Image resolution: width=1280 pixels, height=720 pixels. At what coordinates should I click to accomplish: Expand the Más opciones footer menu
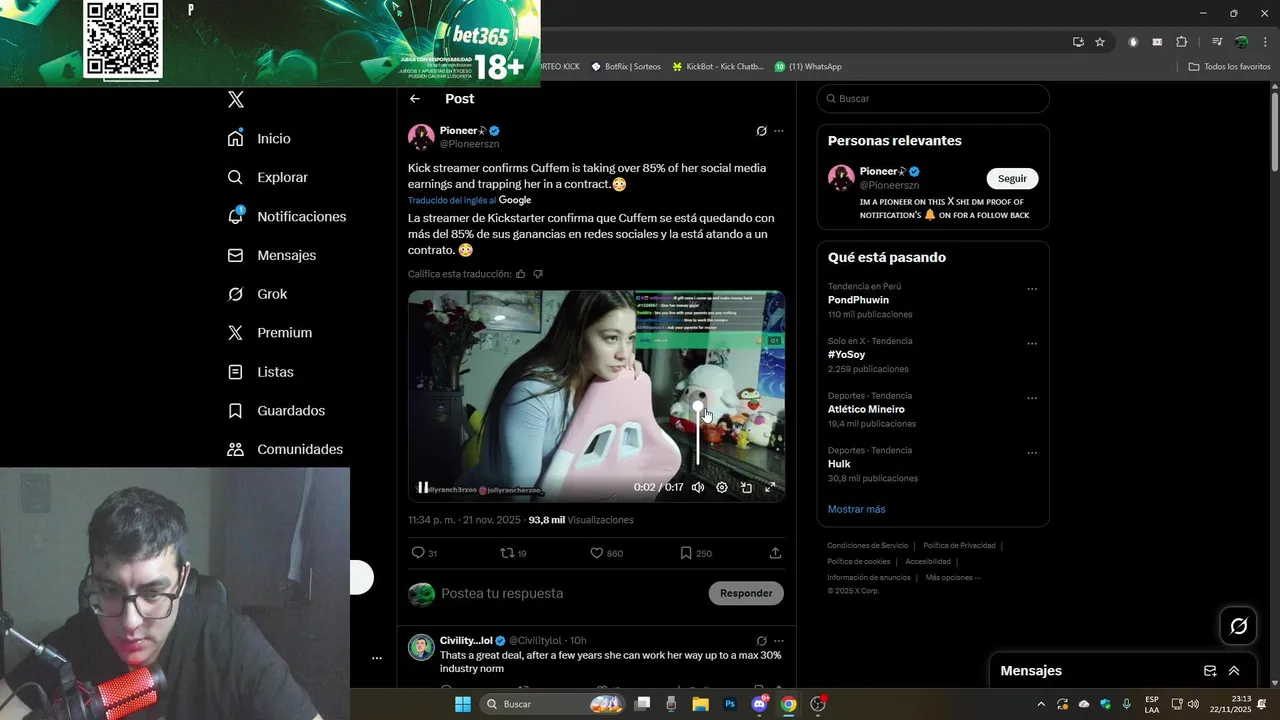[953, 577]
